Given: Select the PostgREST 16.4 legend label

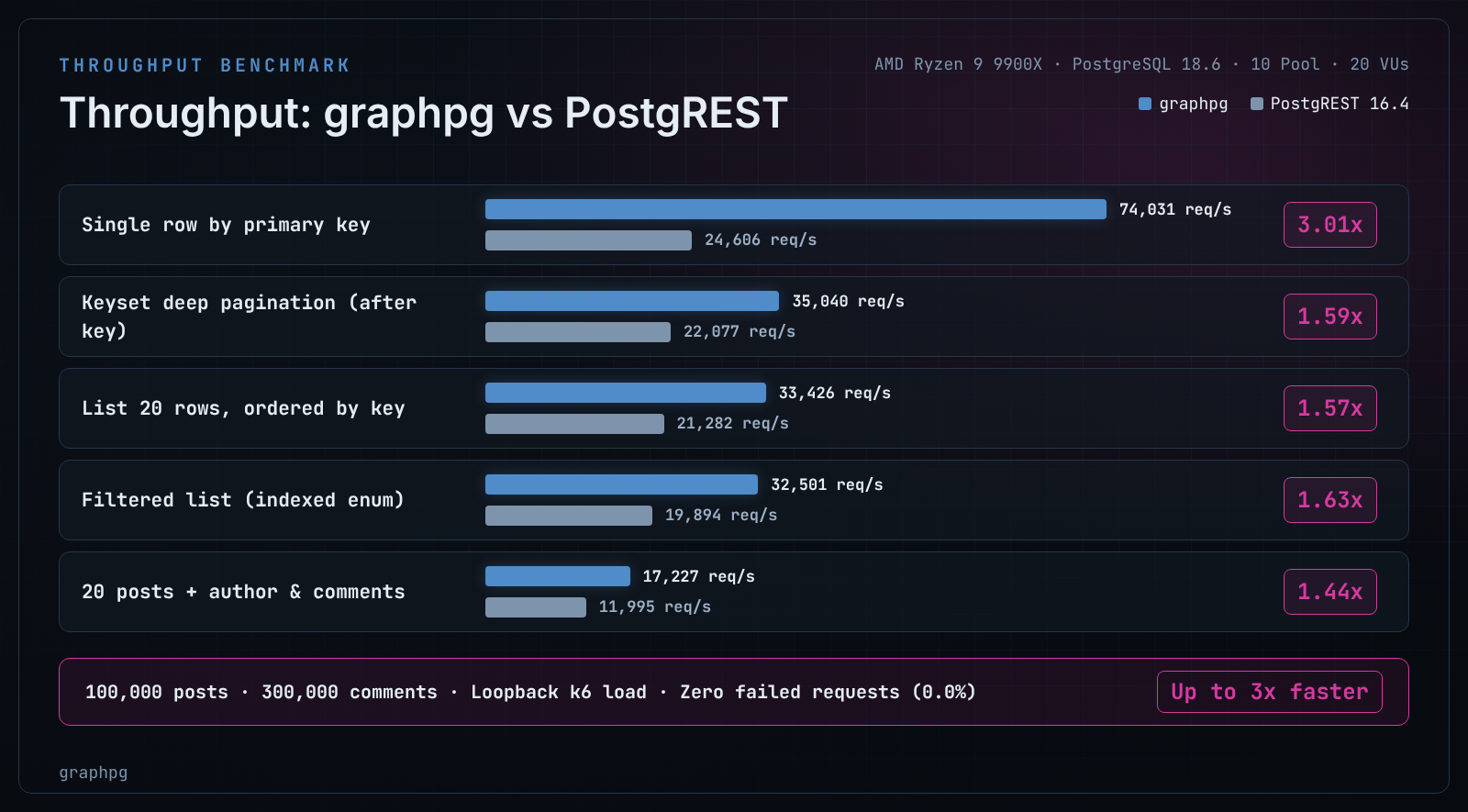Looking at the screenshot, I should pyautogui.click(x=1340, y=104).
